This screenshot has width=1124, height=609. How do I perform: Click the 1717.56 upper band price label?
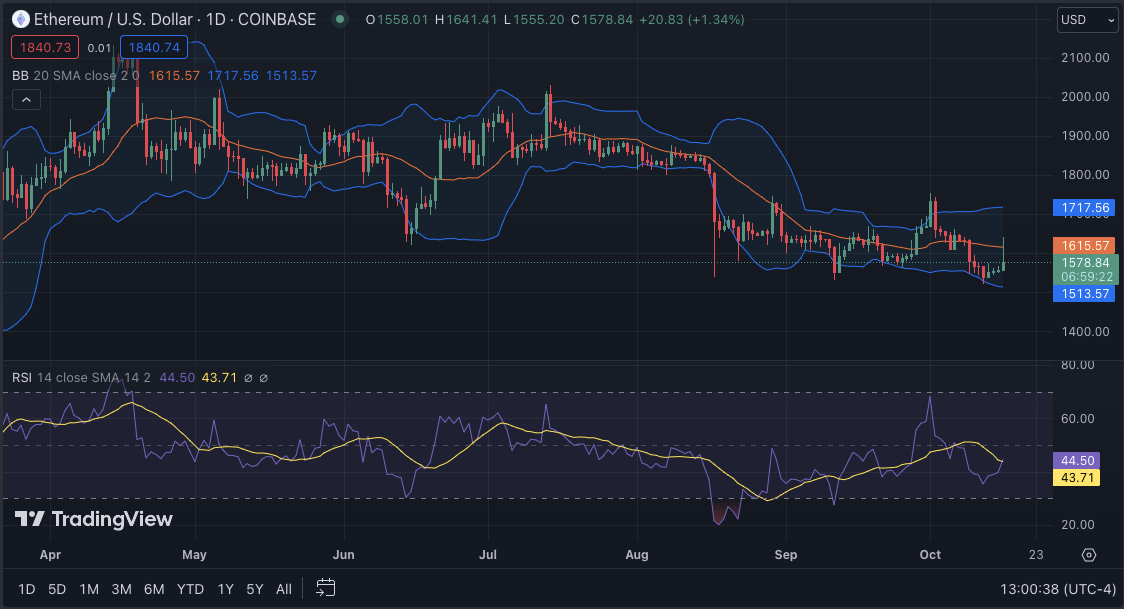tap(1084, 208)
